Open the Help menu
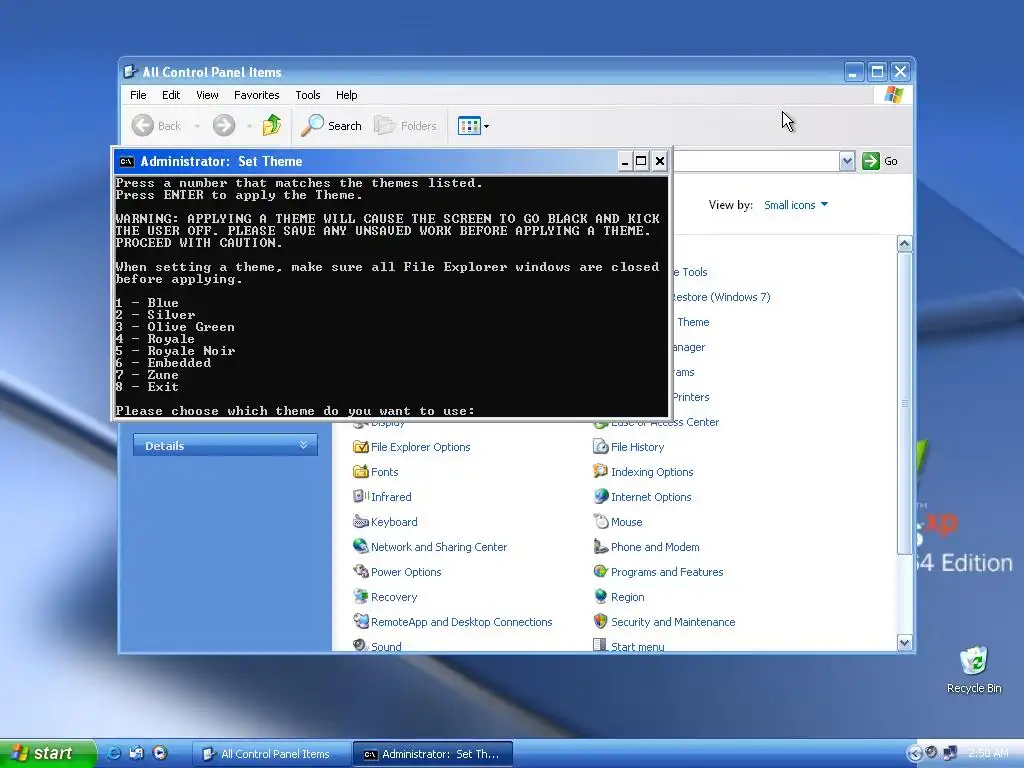1024x768 pixels. [x=346, y=95]
